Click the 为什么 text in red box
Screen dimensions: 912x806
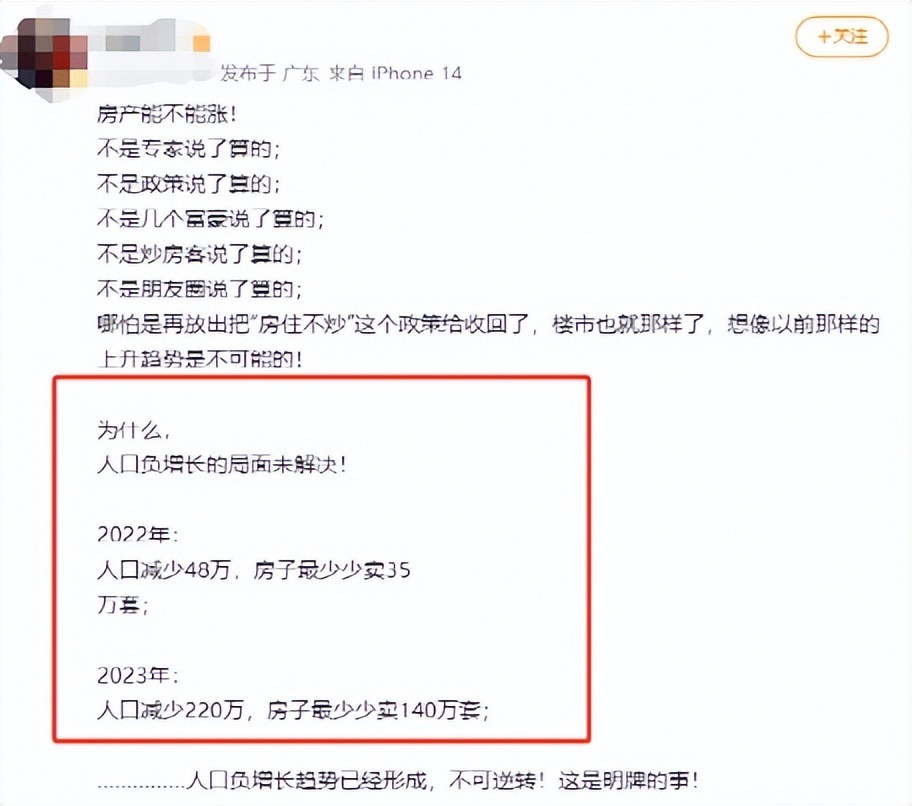134,430
